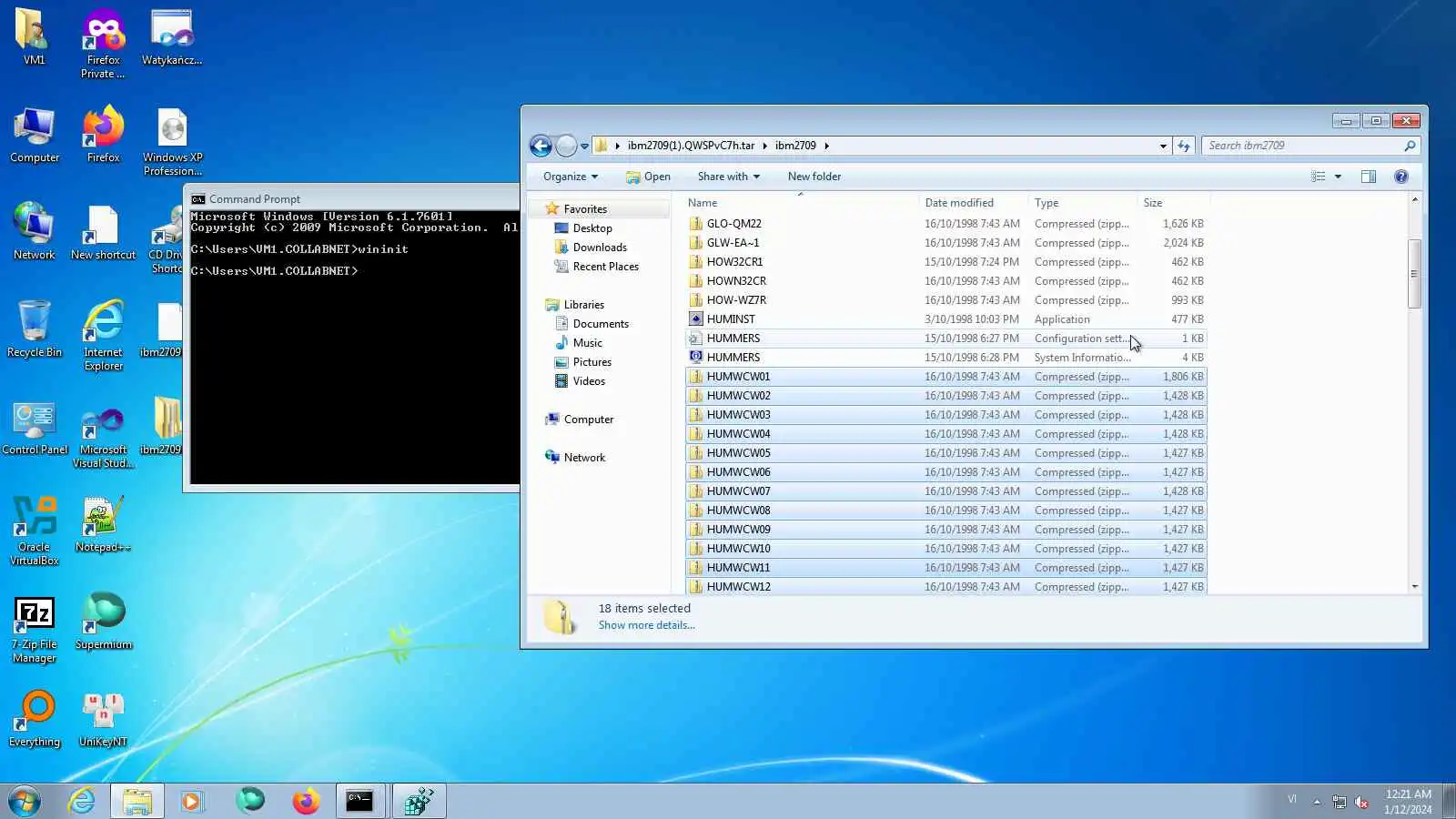Expand the chevron after the .tar breadcrumb
This screenshot has width=1456, height=819.
tap(764, 146)
